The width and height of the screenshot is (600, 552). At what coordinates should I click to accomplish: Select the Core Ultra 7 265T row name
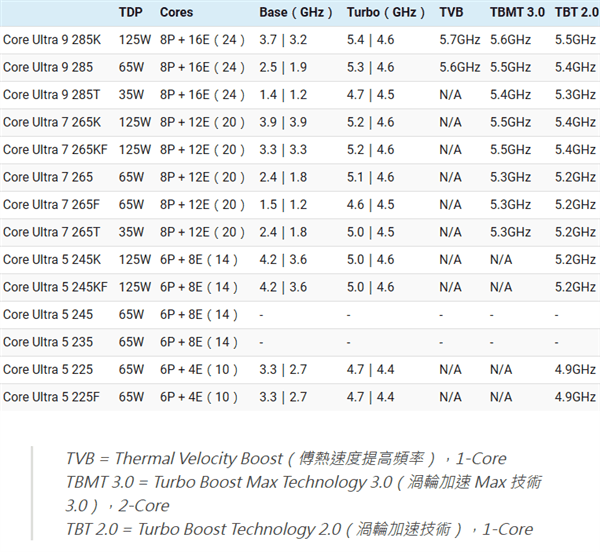pyautogui.click(x=51, y=232)
